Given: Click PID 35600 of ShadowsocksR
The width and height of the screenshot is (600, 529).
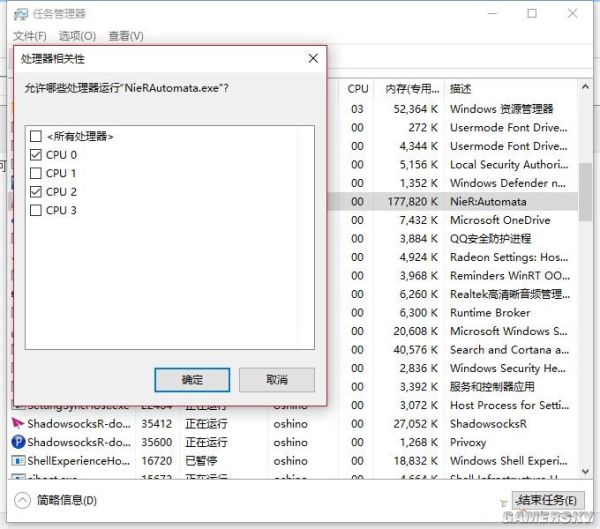Looking at the screenshot, I should tap(157, 442).
